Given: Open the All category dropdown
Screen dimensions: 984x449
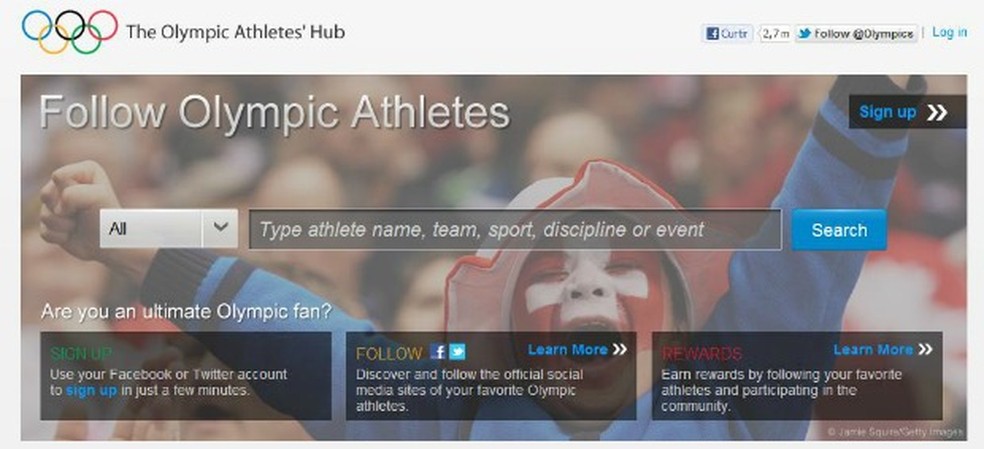Looking at the screenshot, I should tap(169, 229).
